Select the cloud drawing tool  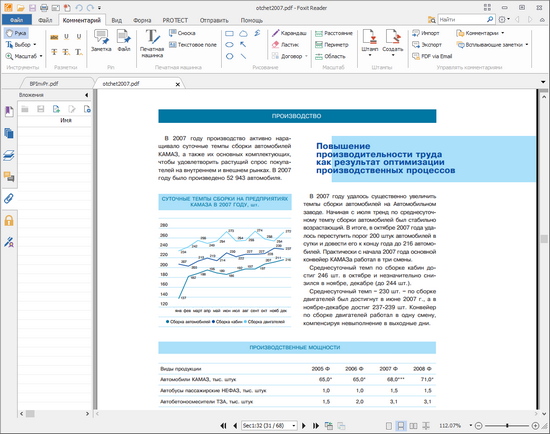click(243, 34)
